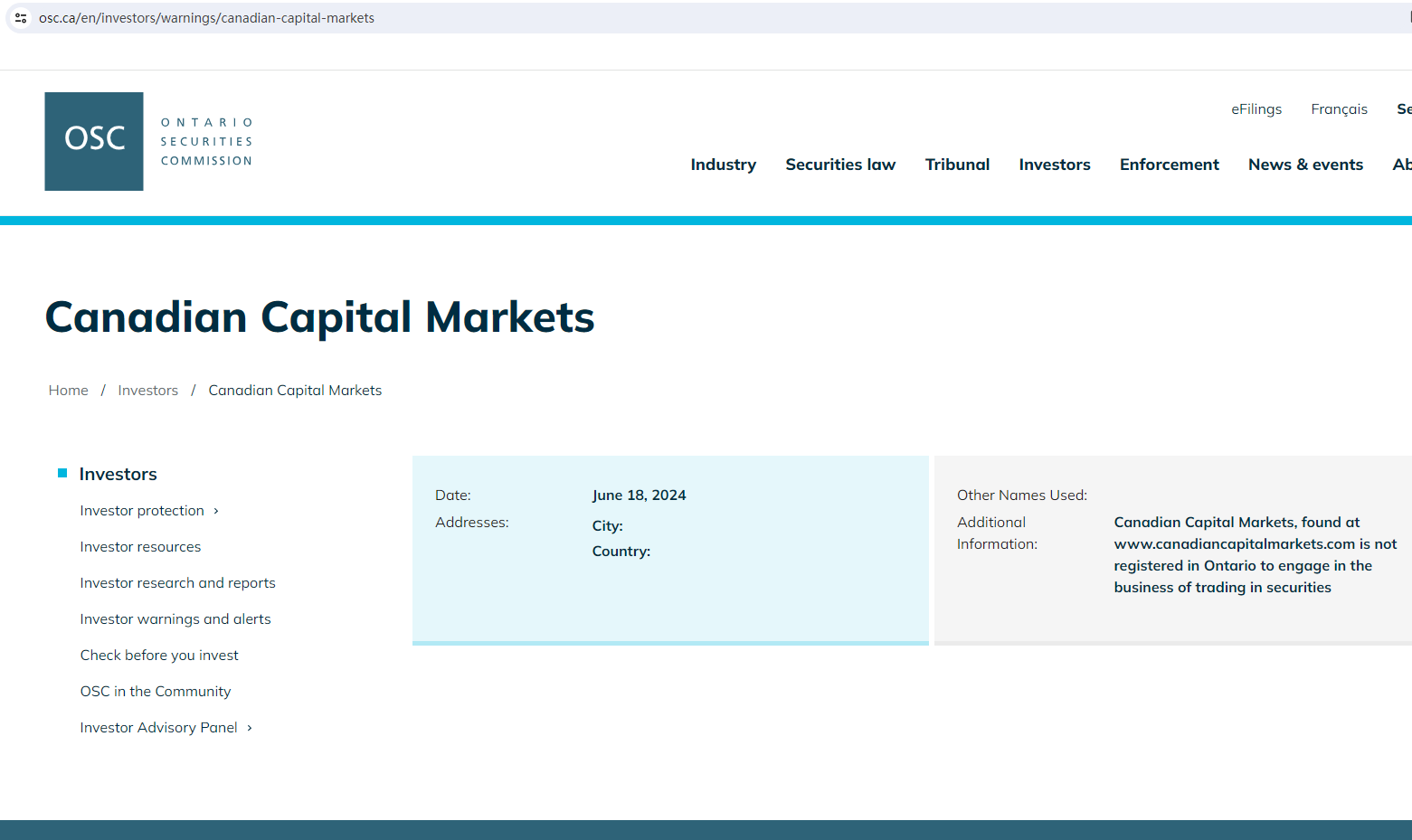Go to eFilings link
Screen dimensions: 1412x840
coord(1256,109)
